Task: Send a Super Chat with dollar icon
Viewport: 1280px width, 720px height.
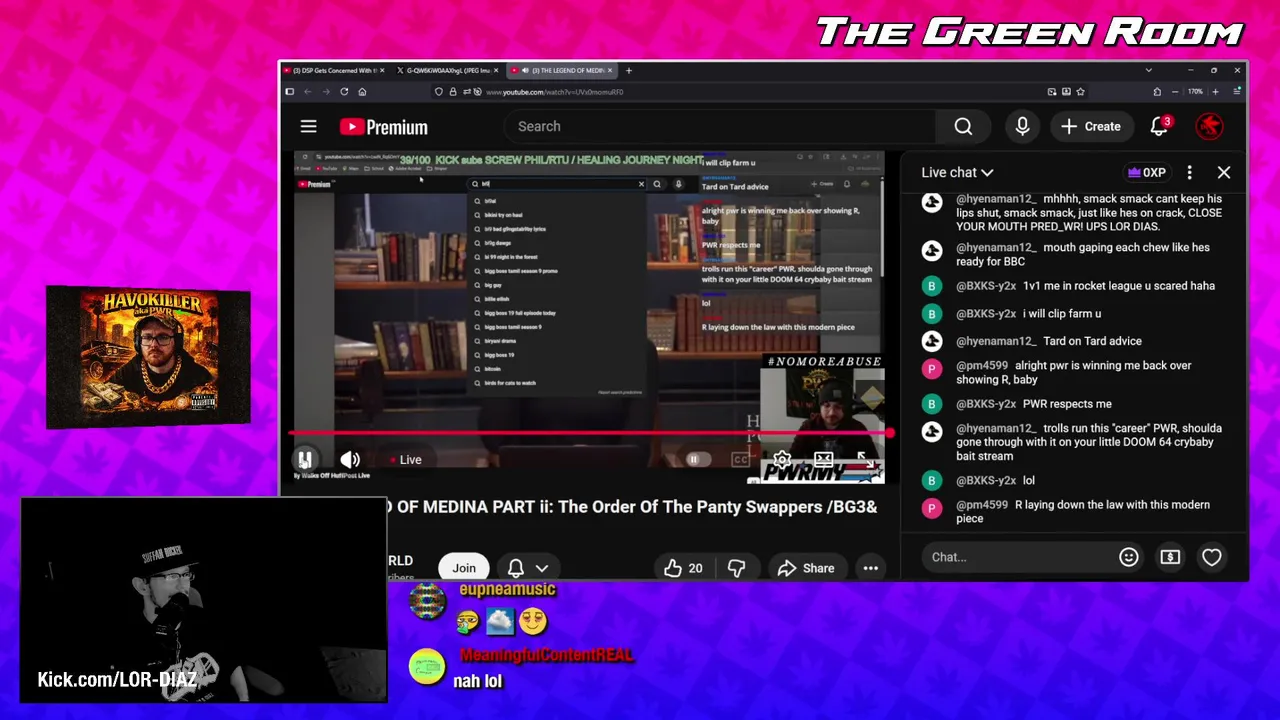Action: (1170, 557)
